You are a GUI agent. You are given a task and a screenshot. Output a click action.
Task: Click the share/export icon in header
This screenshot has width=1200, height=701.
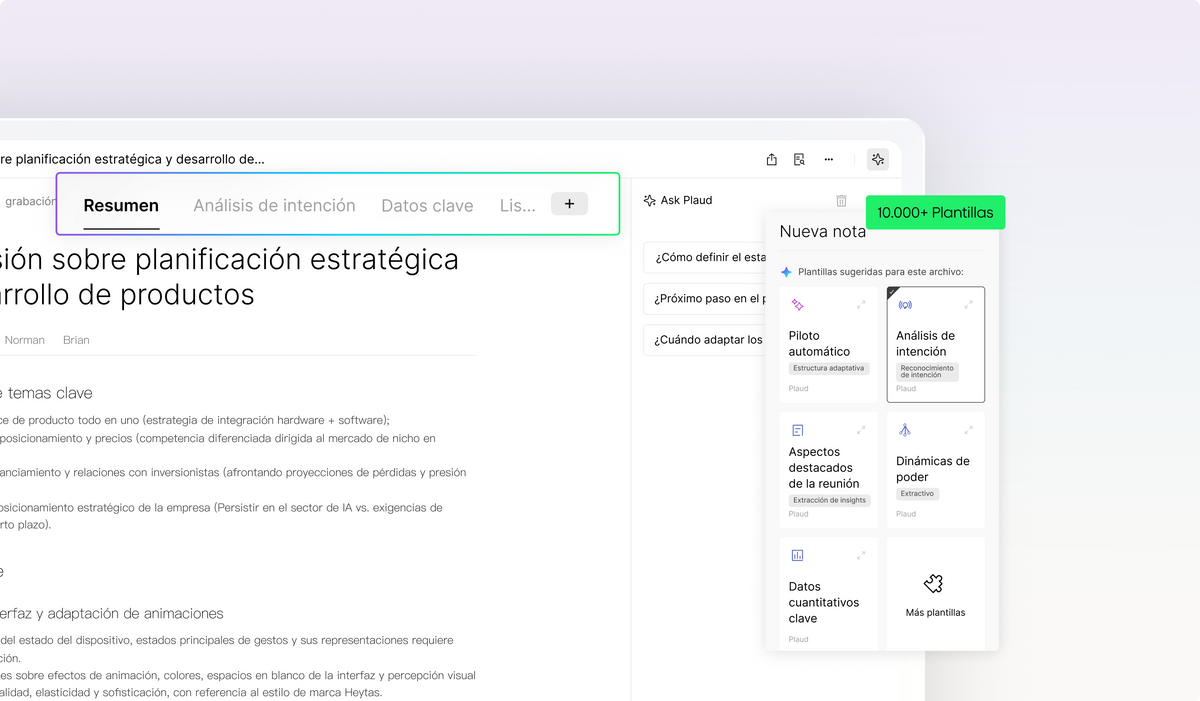[772, 159]
